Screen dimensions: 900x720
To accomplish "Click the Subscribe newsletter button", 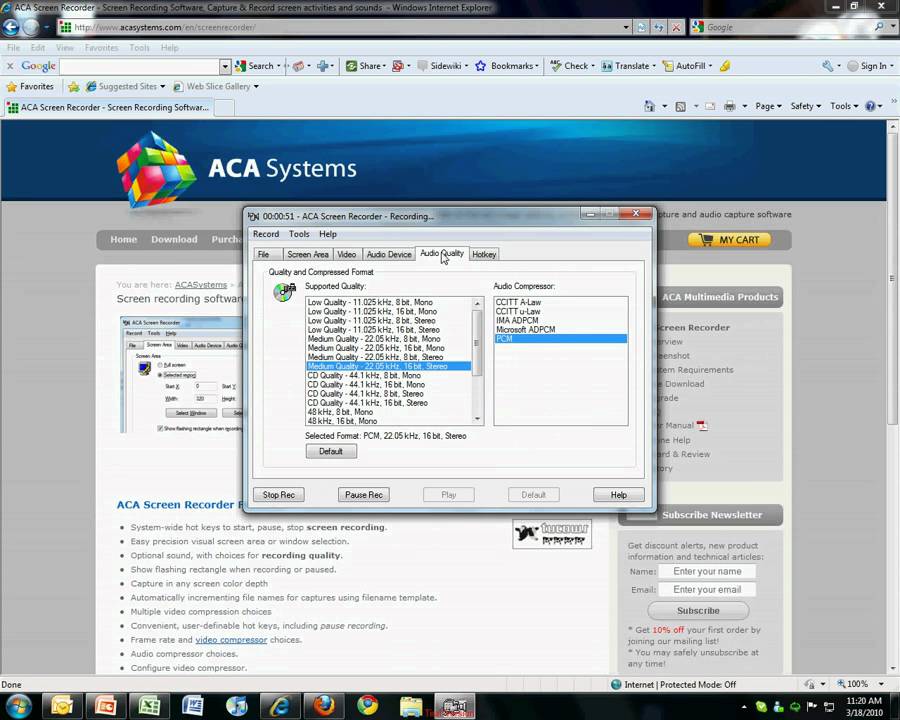I will click(698, 610).
